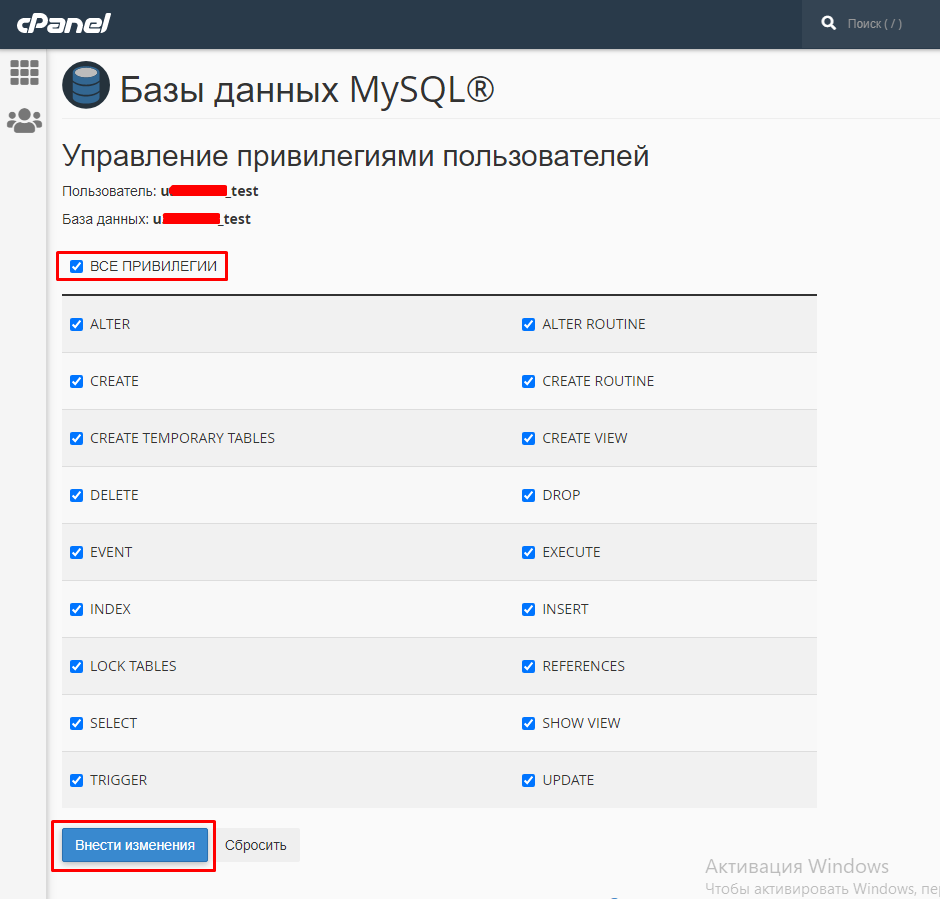Uncheck the INSERT privilege checkbox

(x=529, y=610)
